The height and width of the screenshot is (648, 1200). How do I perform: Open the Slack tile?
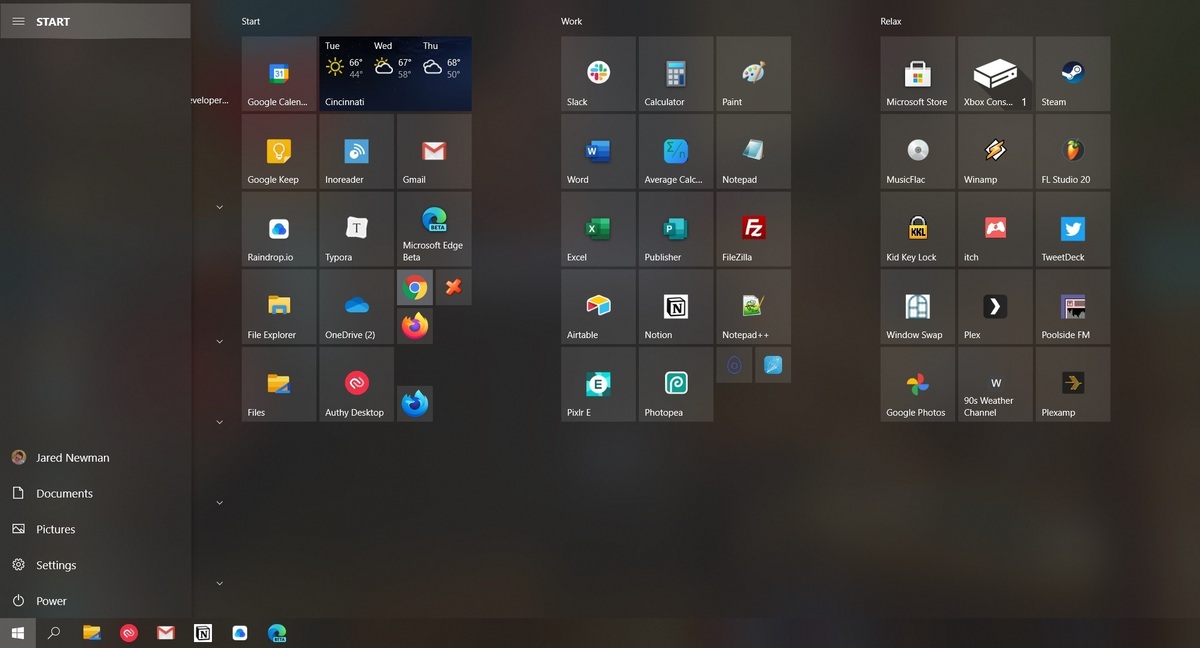598,74
